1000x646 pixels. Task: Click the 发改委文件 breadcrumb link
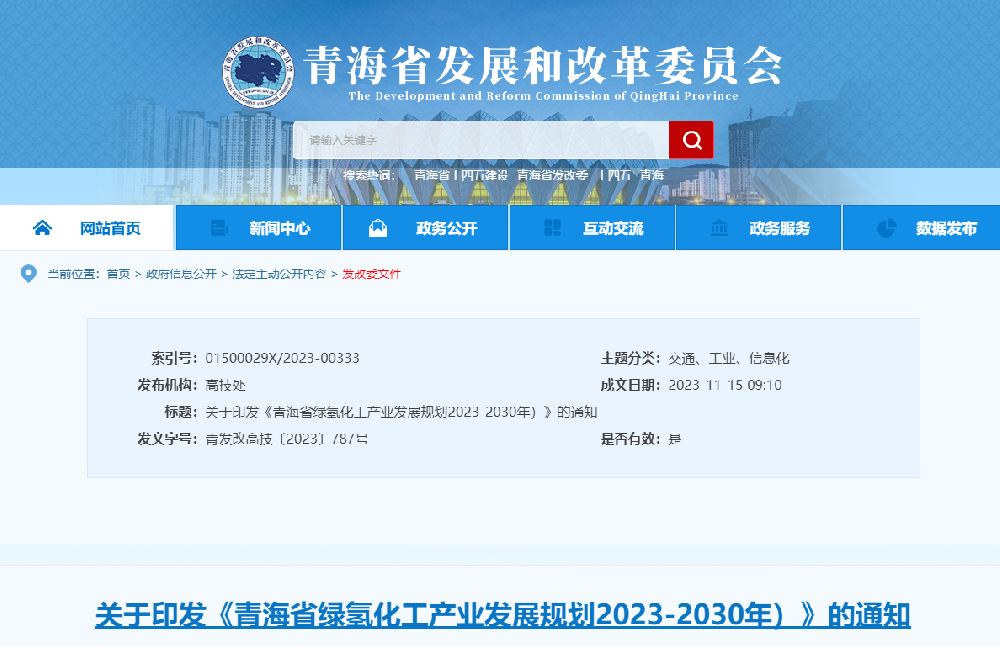coord(371,274)
